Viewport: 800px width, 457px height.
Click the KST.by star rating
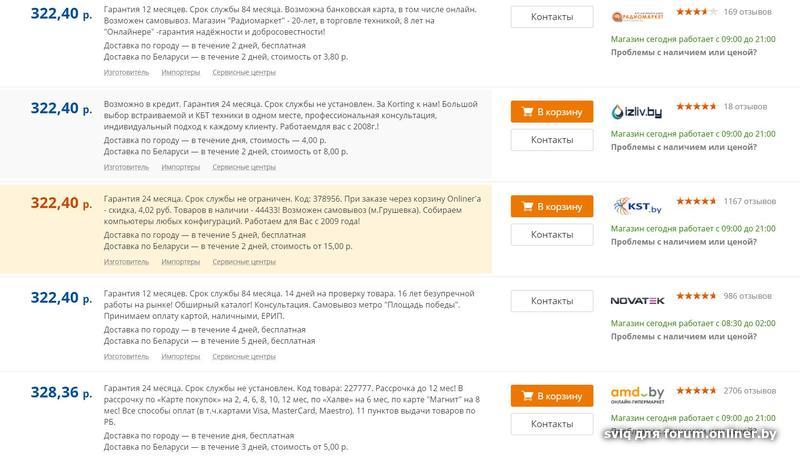click(x=696, y=201)
